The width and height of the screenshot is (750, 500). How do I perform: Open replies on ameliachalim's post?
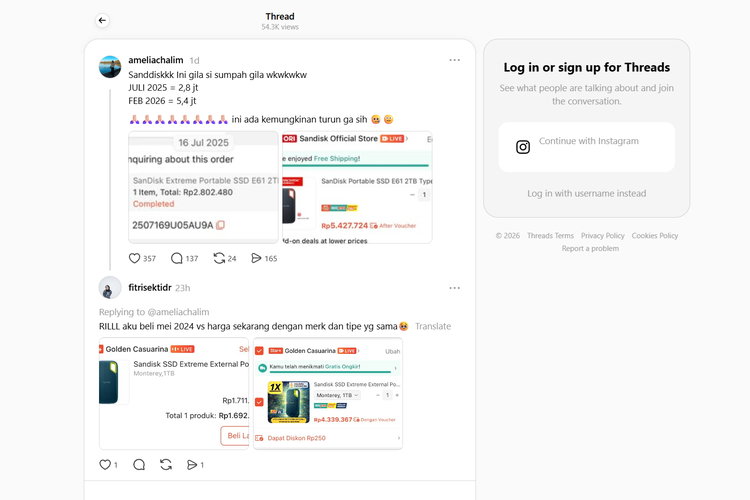click(x=177, y=258)
